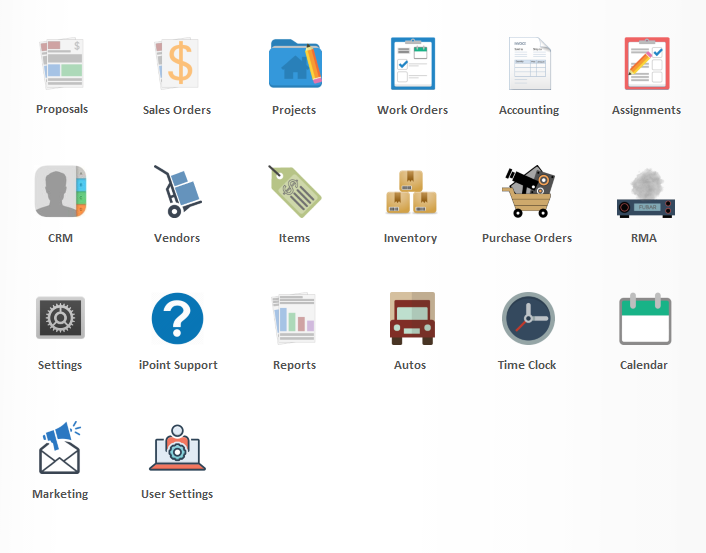Click the Calendar label text
The height and width of the screenshot is (553, 706).
tap(644, 365)
